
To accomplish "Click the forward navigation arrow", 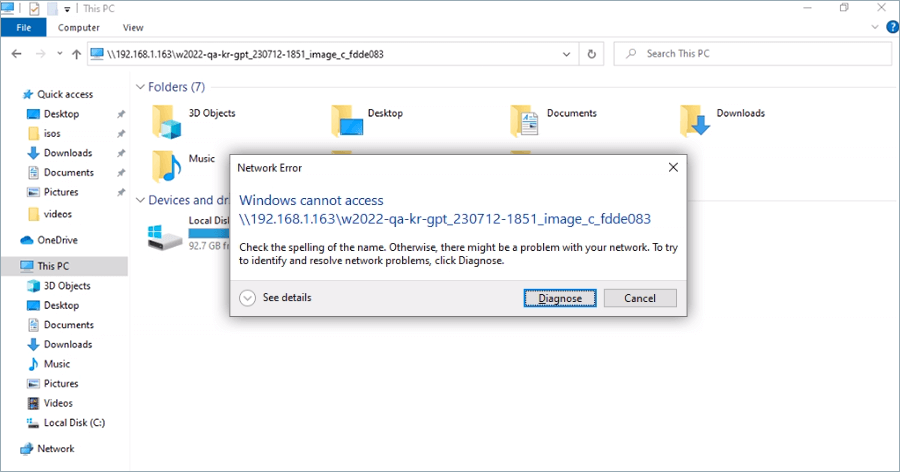I will (x=40, y=54).
